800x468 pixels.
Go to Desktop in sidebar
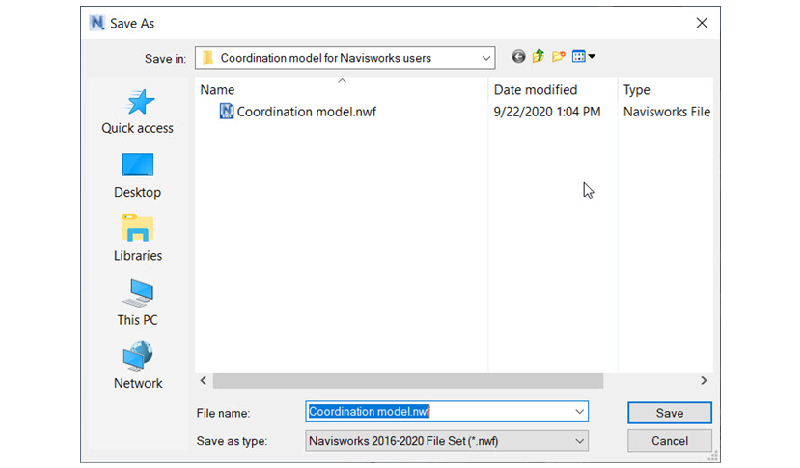click(x=137, y=175)
